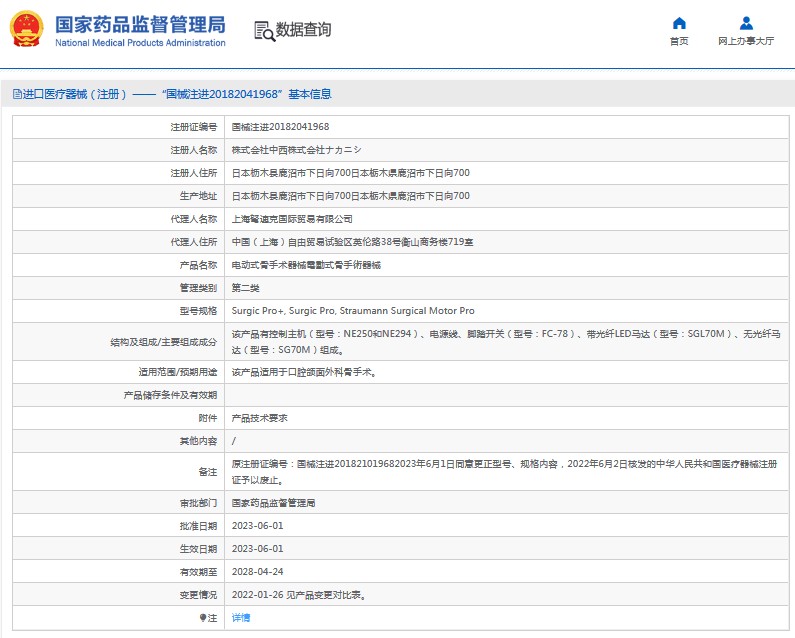Click the 备注 label cell
The image size is (795, 638).
point(119,472)
